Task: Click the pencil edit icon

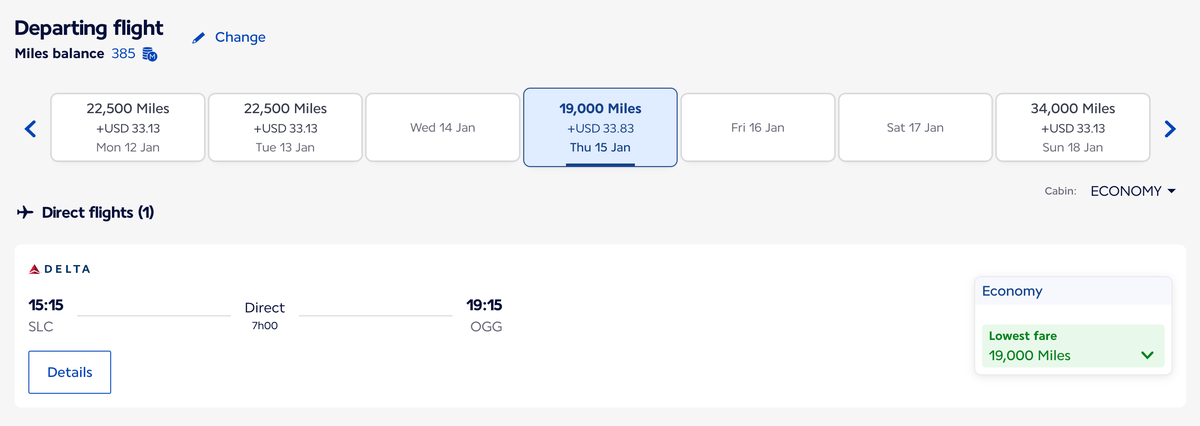Action: 198,37
